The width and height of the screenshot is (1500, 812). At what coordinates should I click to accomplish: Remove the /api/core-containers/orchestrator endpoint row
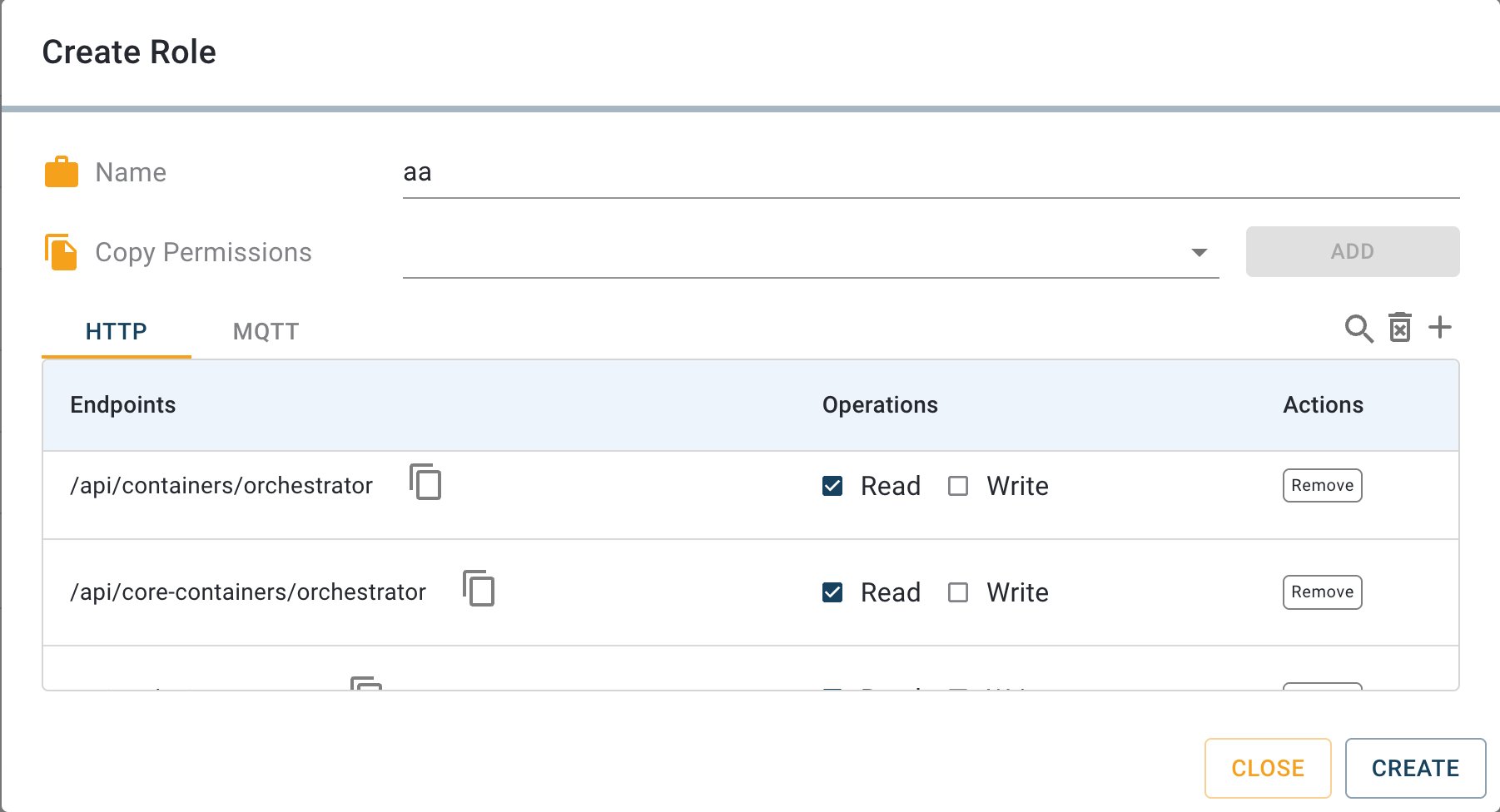[1322, 592]
